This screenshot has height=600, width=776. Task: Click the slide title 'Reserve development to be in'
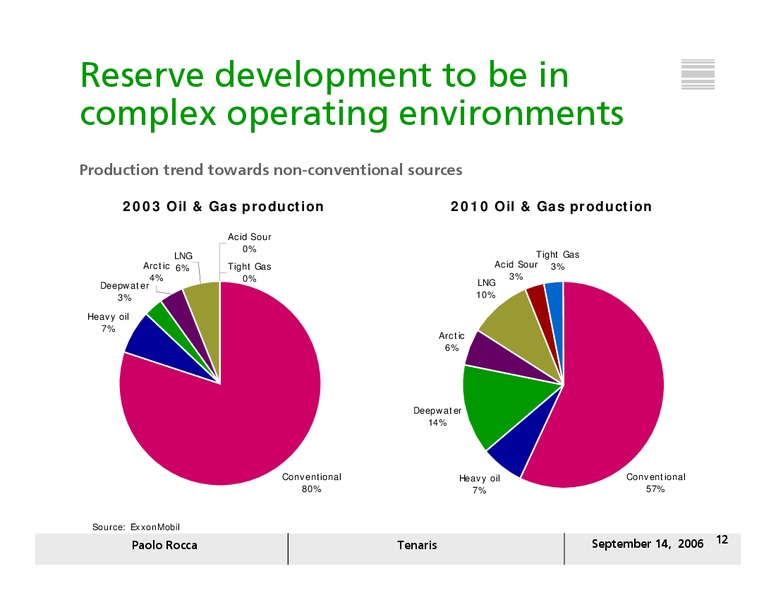[324, 75]
